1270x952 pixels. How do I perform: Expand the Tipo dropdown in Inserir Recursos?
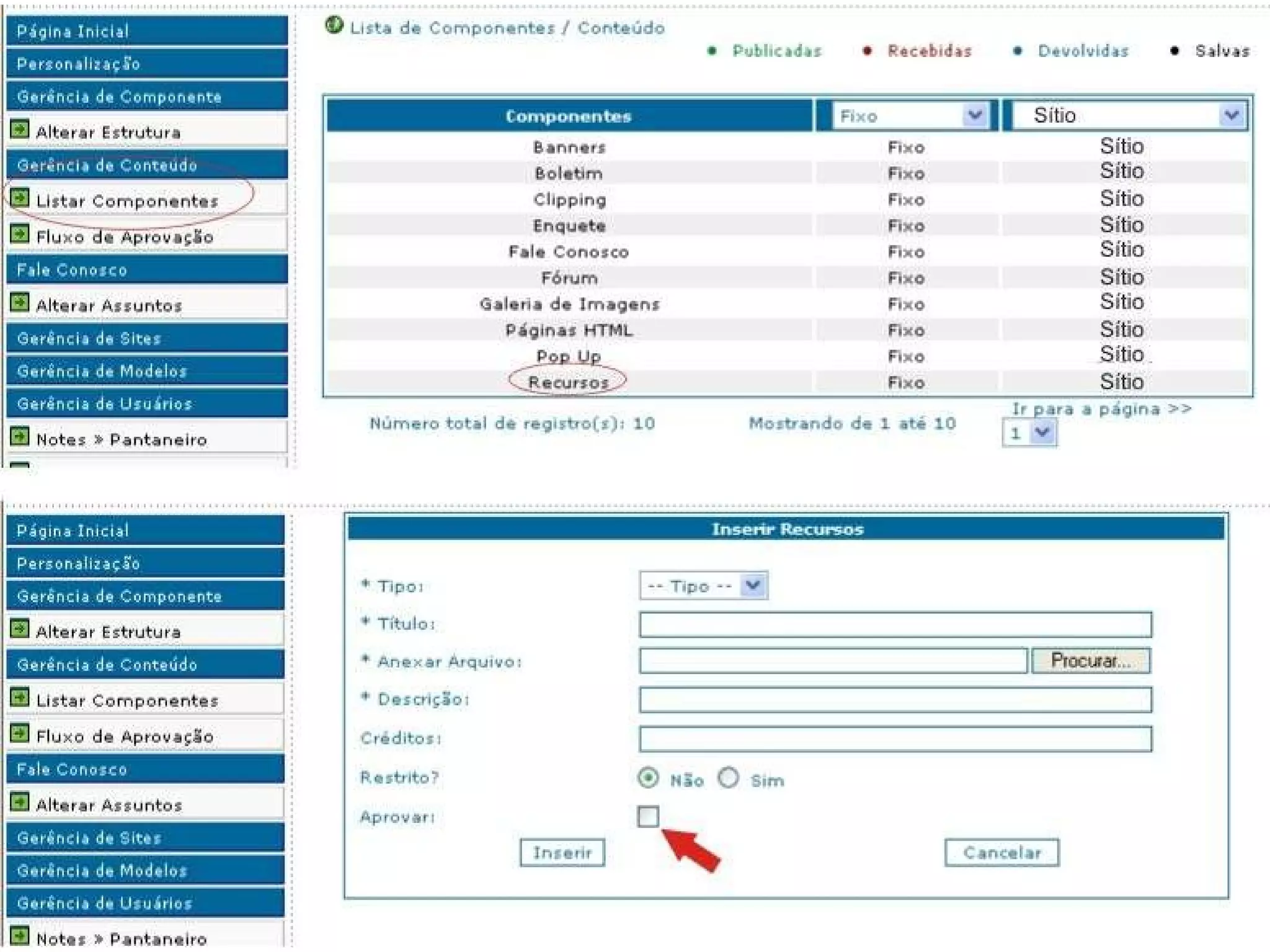(753, 586)
